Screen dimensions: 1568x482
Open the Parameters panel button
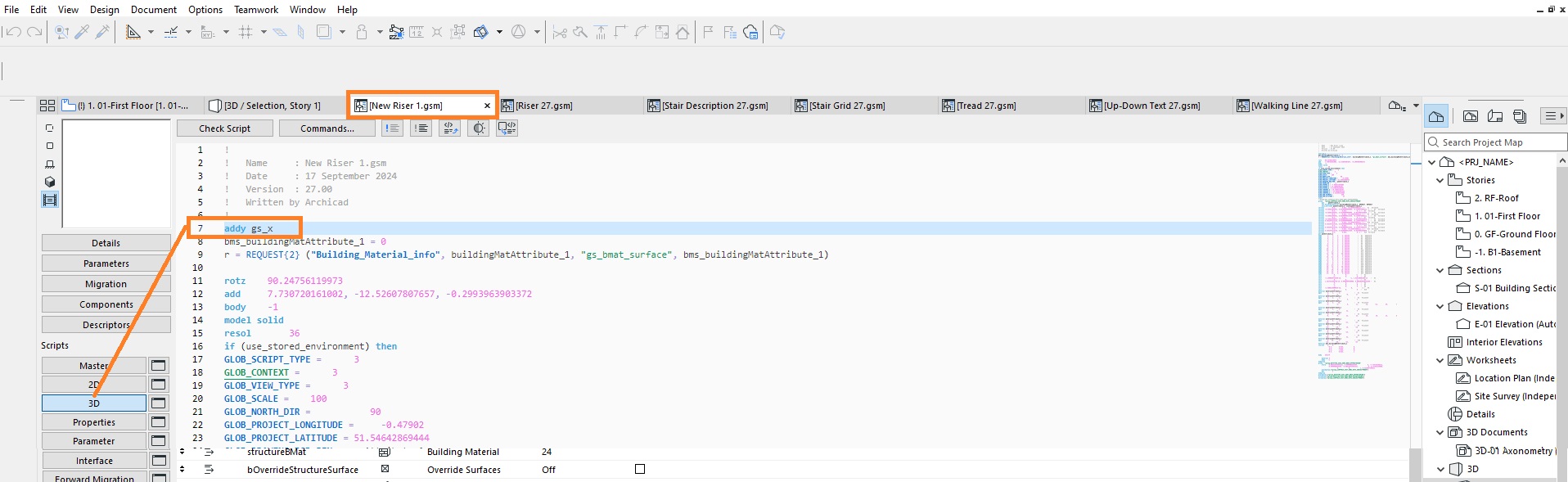106,264
